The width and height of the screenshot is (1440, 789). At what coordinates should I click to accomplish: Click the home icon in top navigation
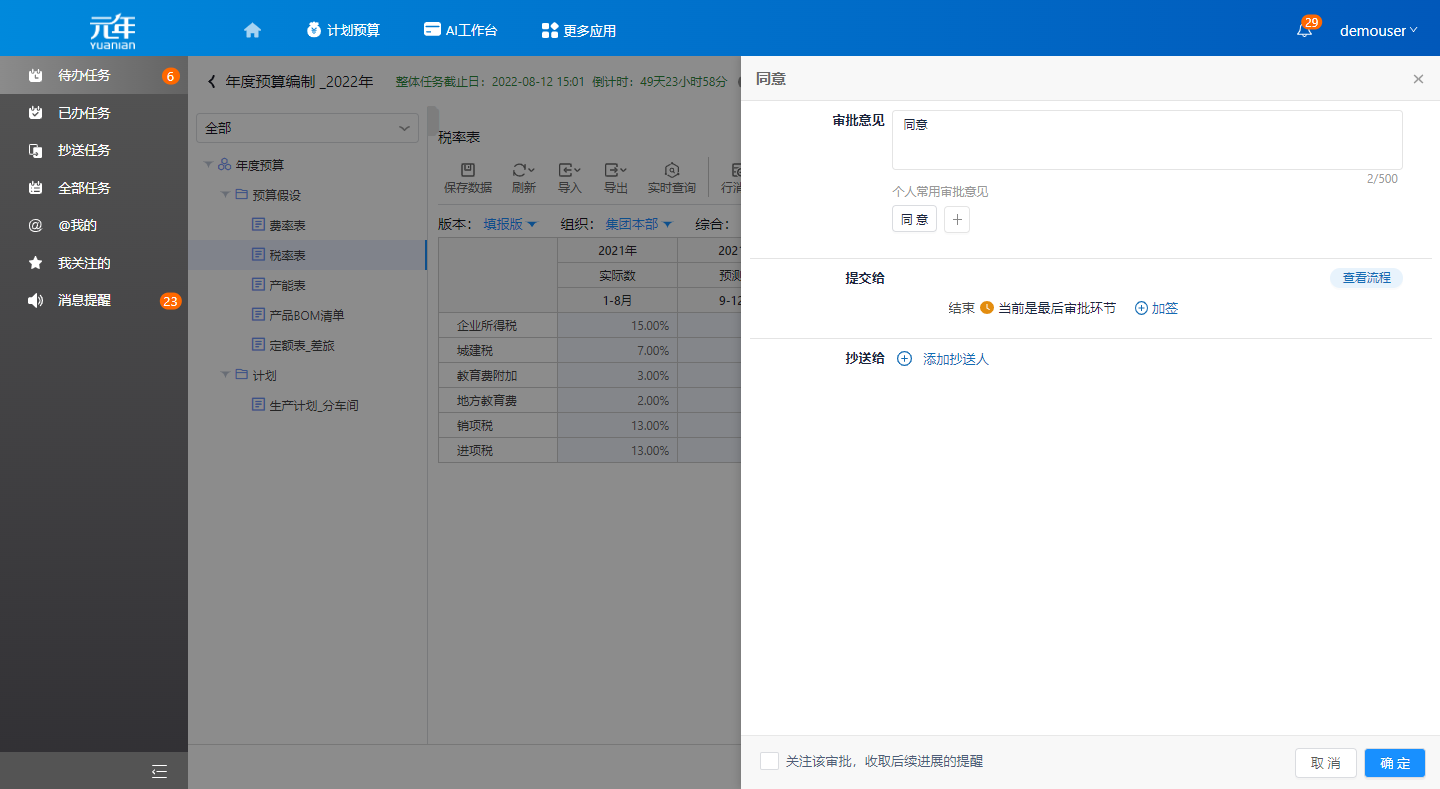click(252, 30)
